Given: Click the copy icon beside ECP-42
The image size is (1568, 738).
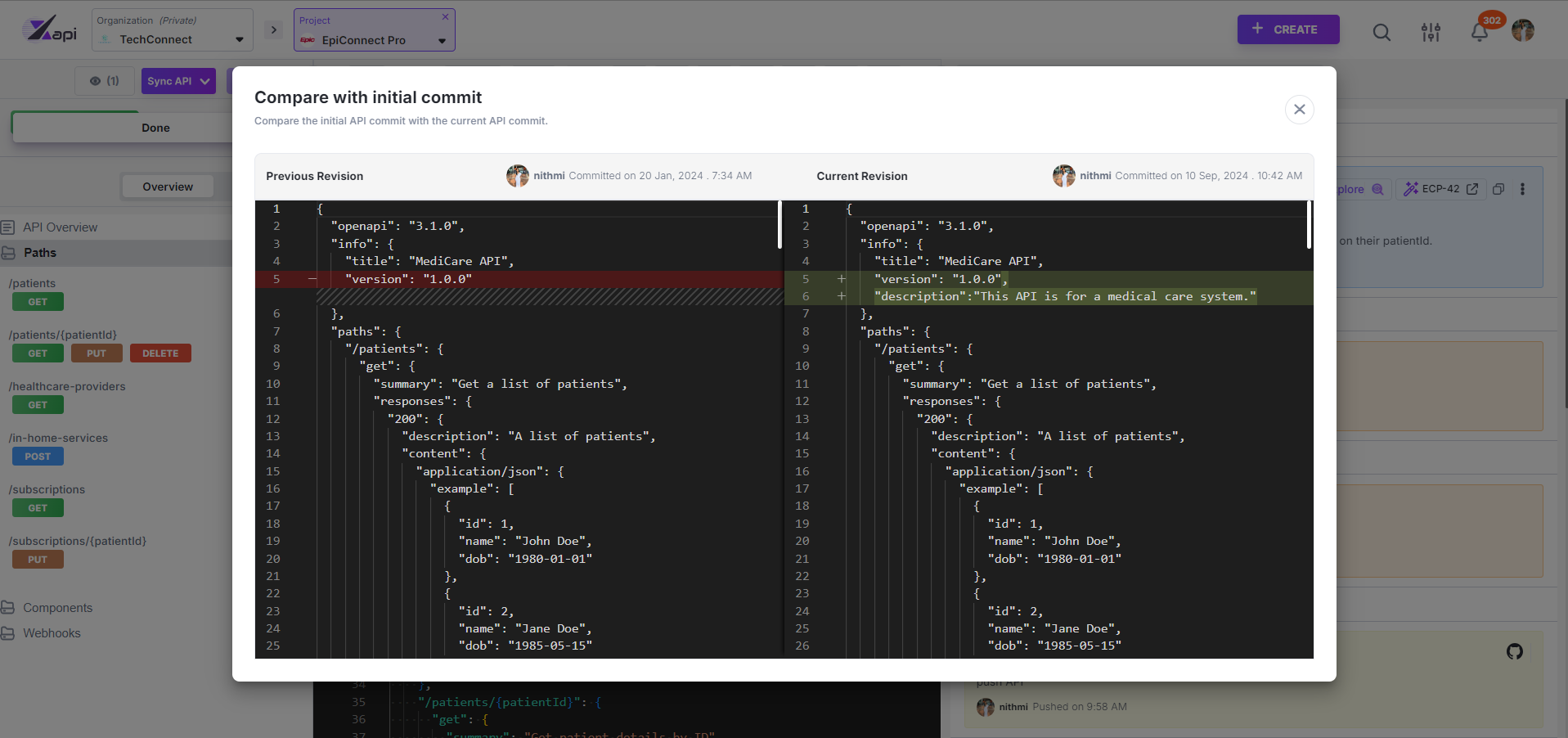Looking at the screenshot, I should point(1498,189).
